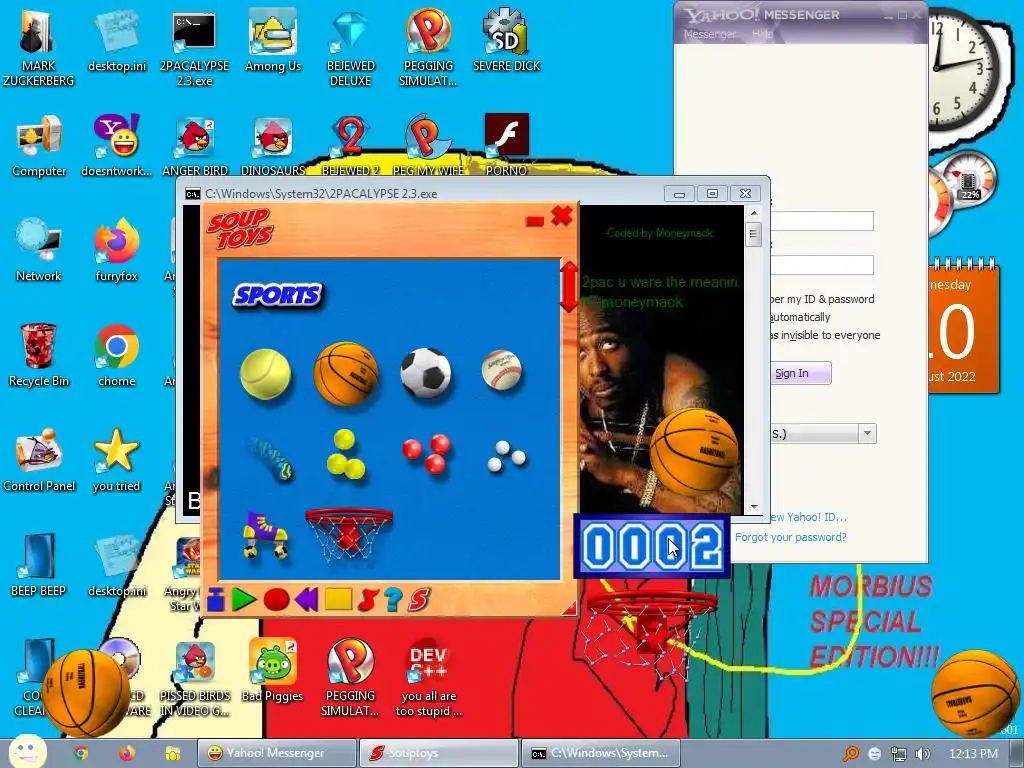Image resolution: width=1024 pixels, height=768 pixels.
Task: Click the 'as invisible to everyone' option label
Action: pyautogui.click(x=825, y=335)
